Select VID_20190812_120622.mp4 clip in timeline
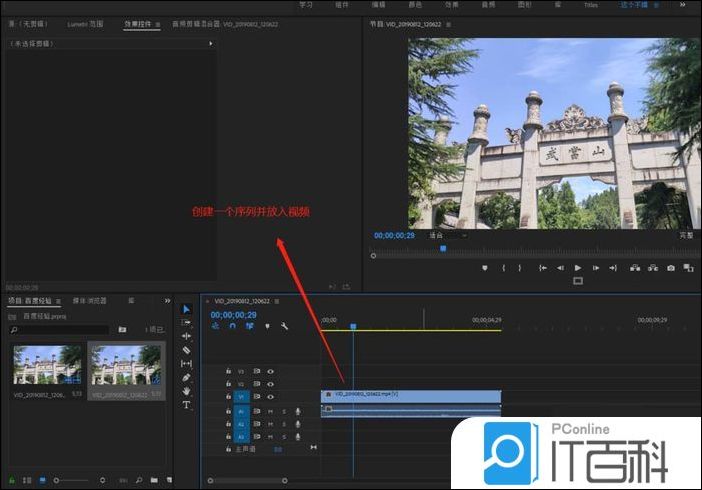702x490 pixels. tap(410, 396)
